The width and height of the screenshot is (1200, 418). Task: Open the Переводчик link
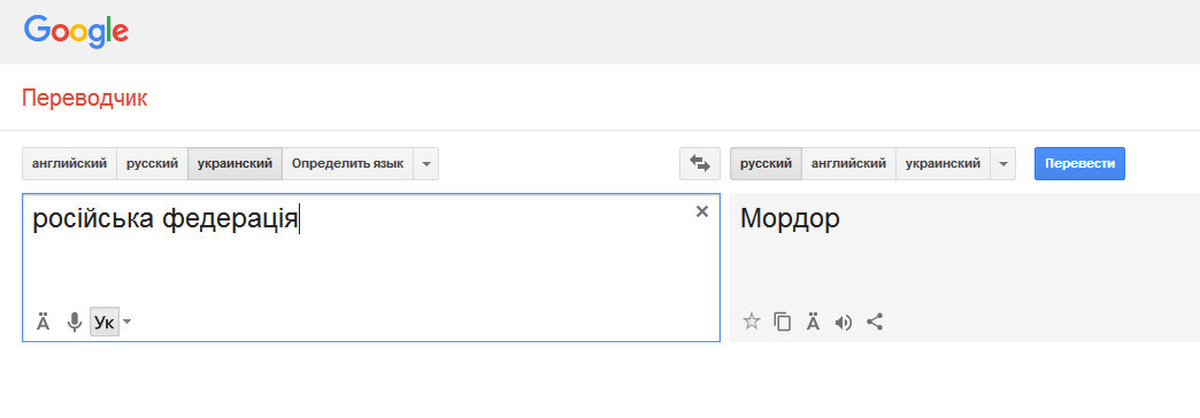(x=84, y=98)
